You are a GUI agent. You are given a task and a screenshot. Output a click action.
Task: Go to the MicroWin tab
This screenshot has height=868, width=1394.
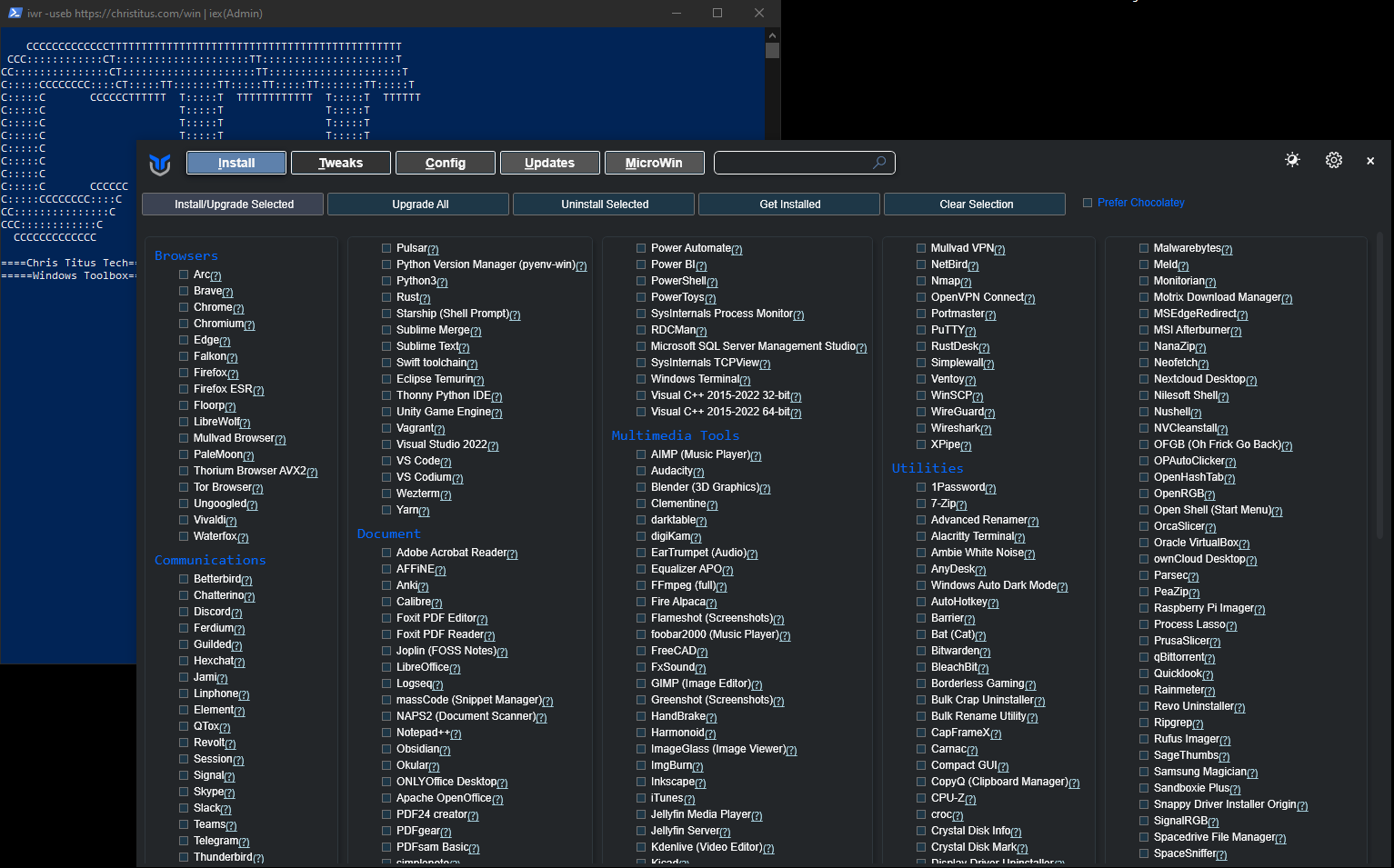pyautogui.click(x=654, y=163)
